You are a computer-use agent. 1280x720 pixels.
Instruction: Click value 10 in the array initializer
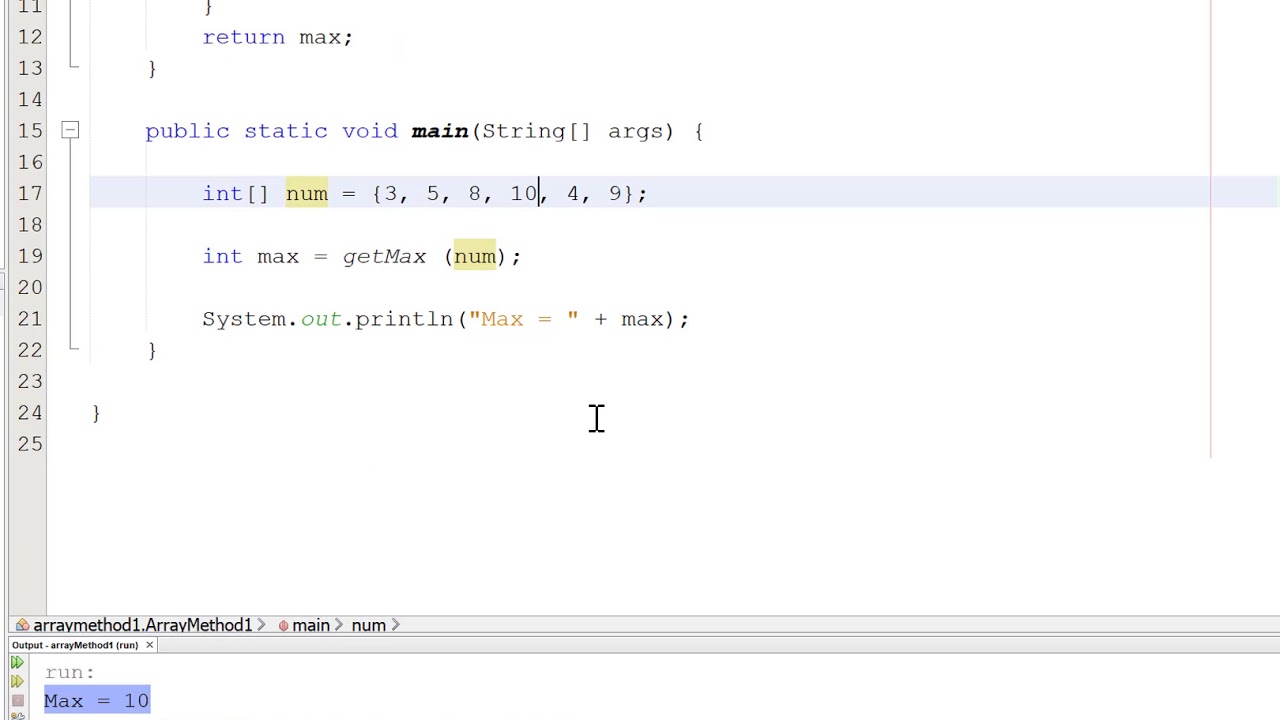tap(524, 193)
